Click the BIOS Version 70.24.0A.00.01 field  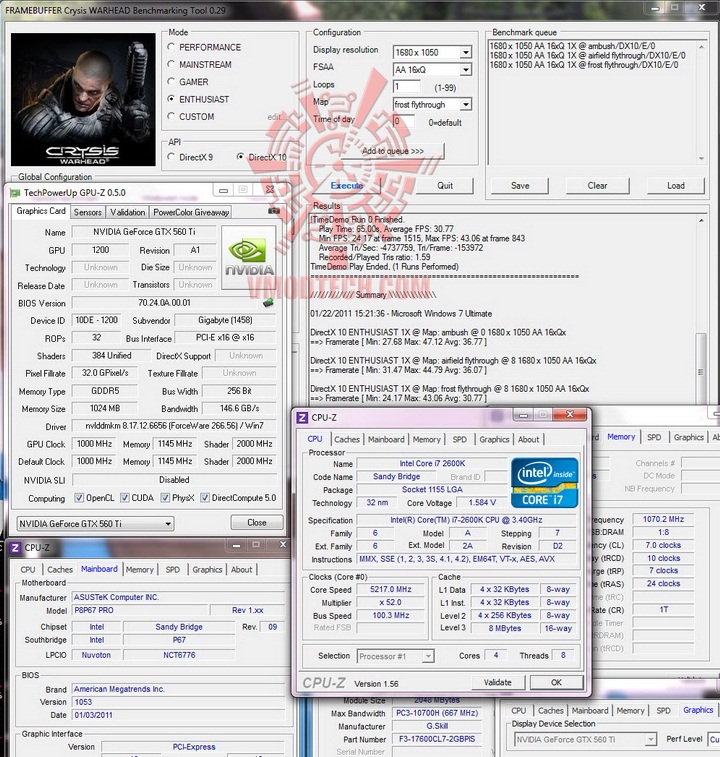click(164, 303)
